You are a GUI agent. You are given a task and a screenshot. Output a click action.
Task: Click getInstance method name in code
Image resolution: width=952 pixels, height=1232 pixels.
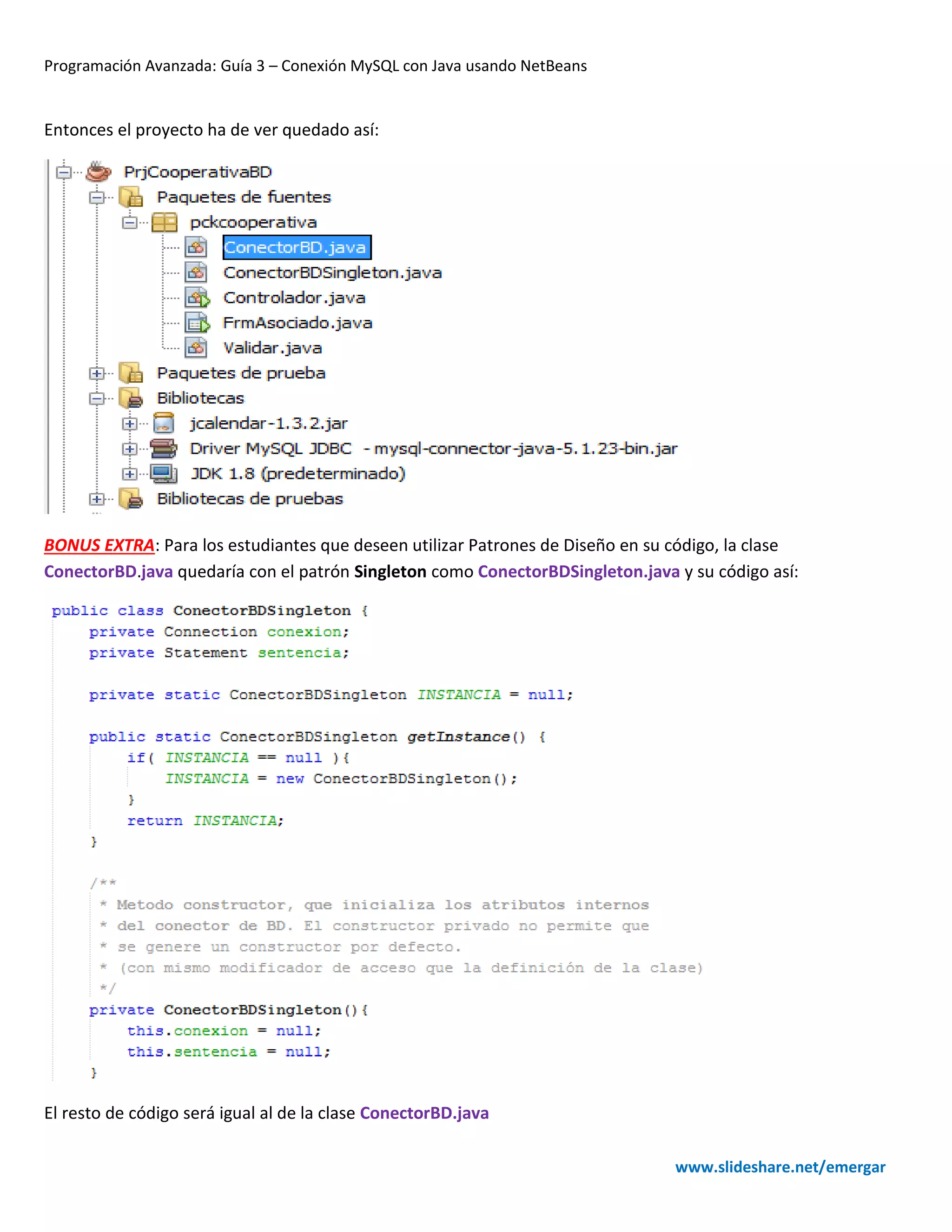pos(458,737)
